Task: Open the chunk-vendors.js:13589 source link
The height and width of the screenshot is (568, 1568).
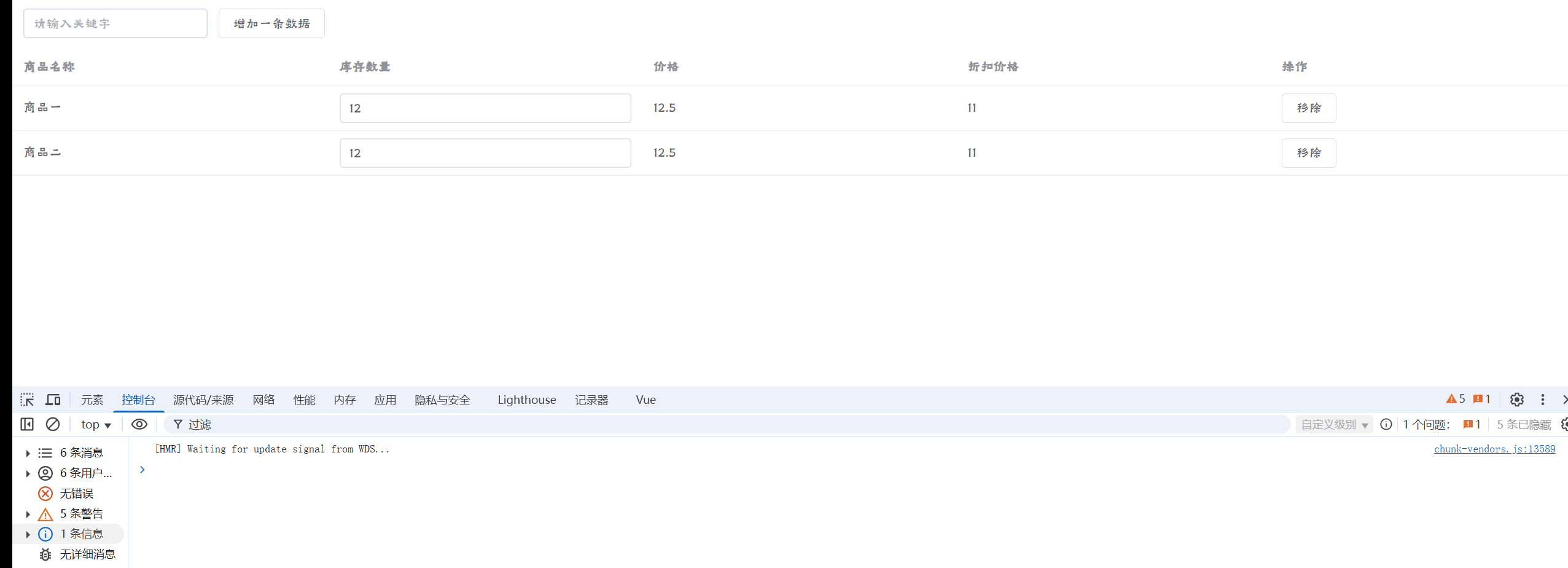Action: click(x=1494, y=449)
